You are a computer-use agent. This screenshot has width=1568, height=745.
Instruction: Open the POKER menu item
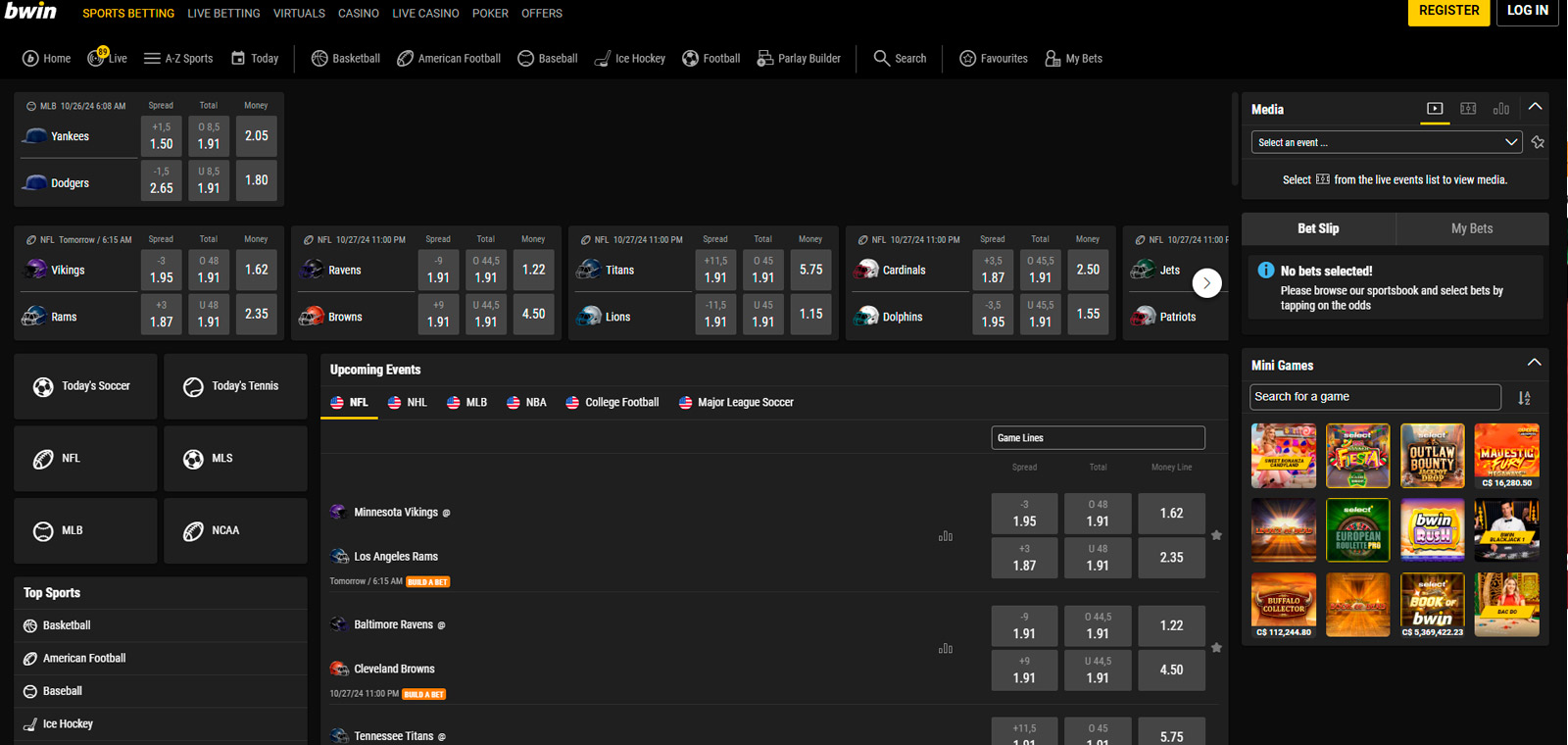click(490, 14)
